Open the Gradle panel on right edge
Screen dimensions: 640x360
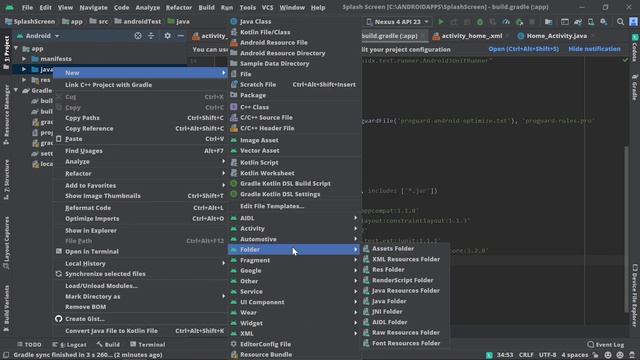[x=635, y=87]
